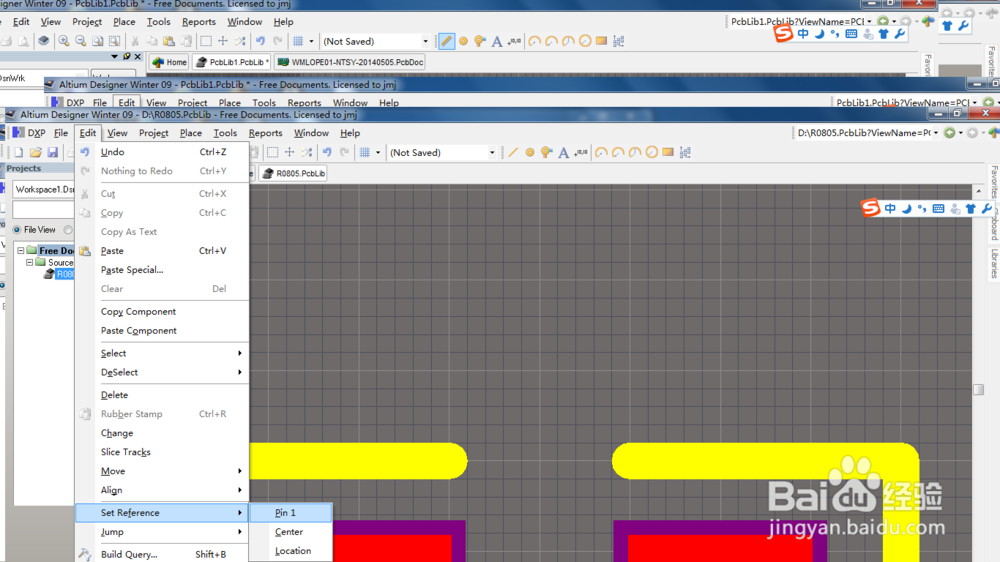This screenshot has width=1000, height=562.
Task: Switch to WMLOPE01-NTSY-20140505.PcbDoc tab
Action: [x=350, y=63]
